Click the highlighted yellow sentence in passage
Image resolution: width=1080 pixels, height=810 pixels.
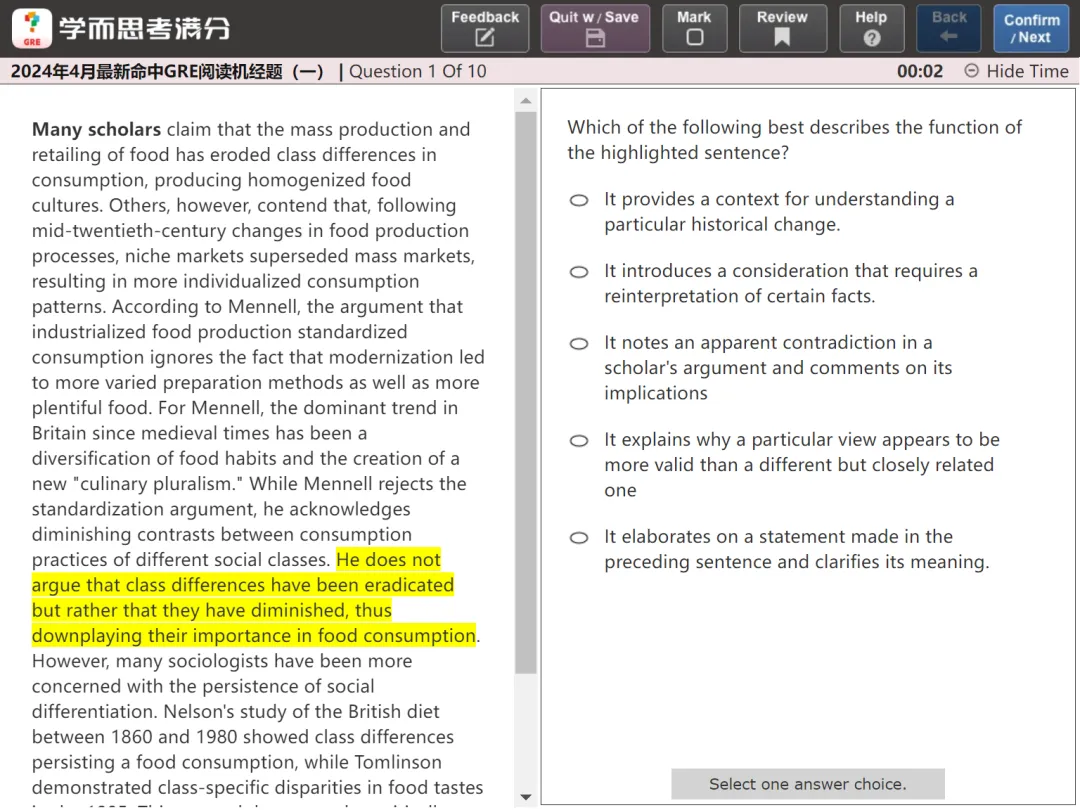point(242,598)
